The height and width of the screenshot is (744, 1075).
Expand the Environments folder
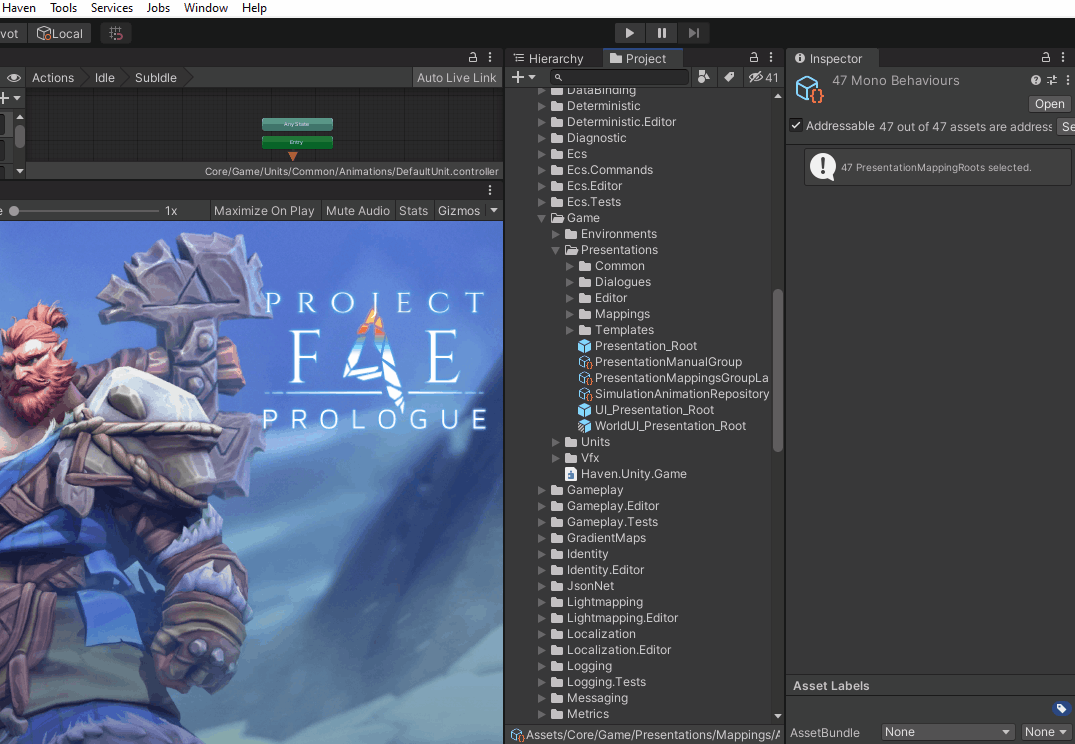tap(555, 234)
